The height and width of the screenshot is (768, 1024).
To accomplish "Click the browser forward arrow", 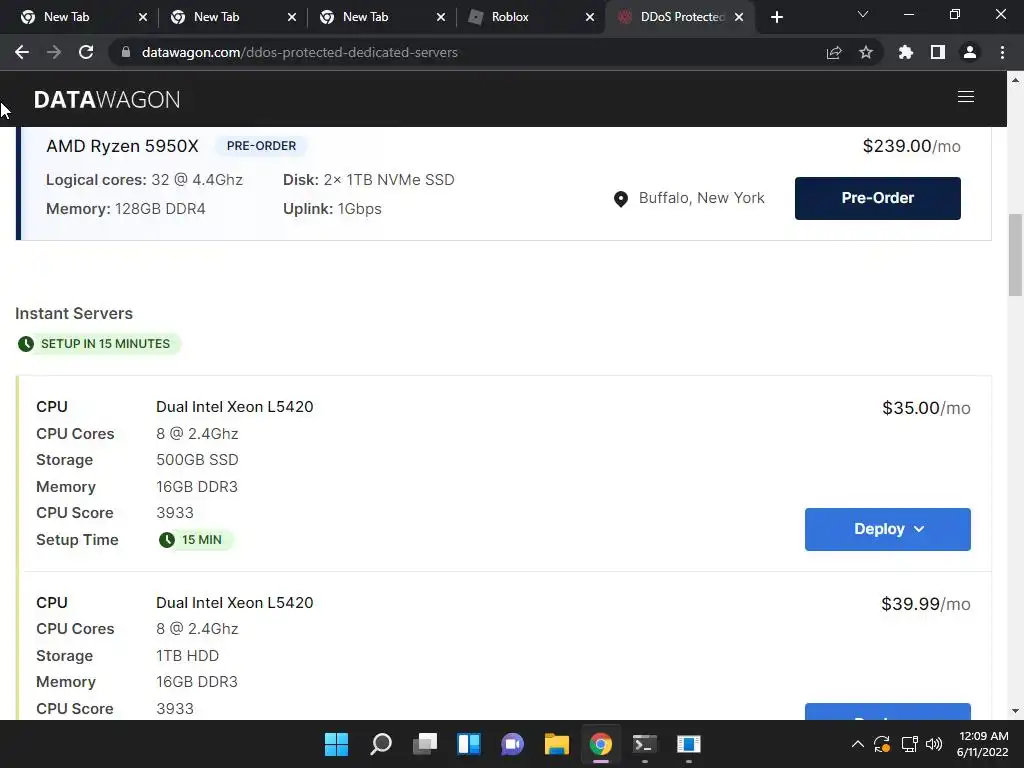I will (54, 52).
